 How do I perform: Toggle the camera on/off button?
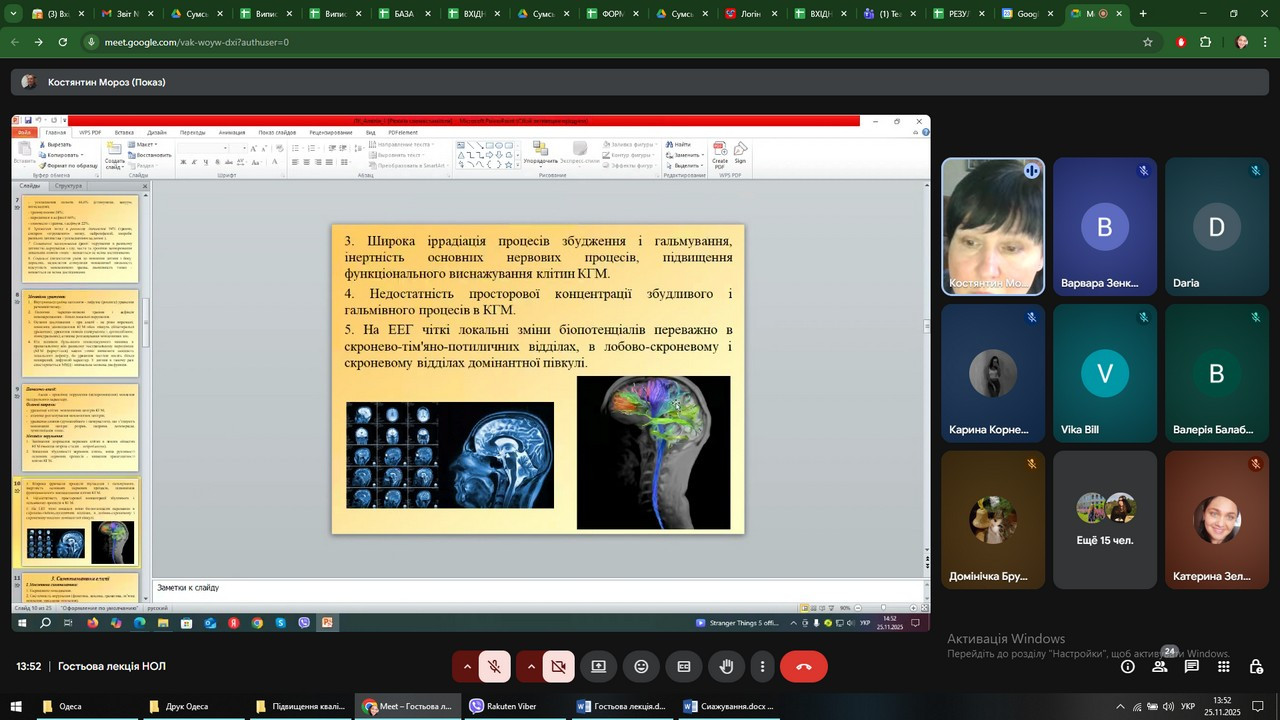[558, 666]
